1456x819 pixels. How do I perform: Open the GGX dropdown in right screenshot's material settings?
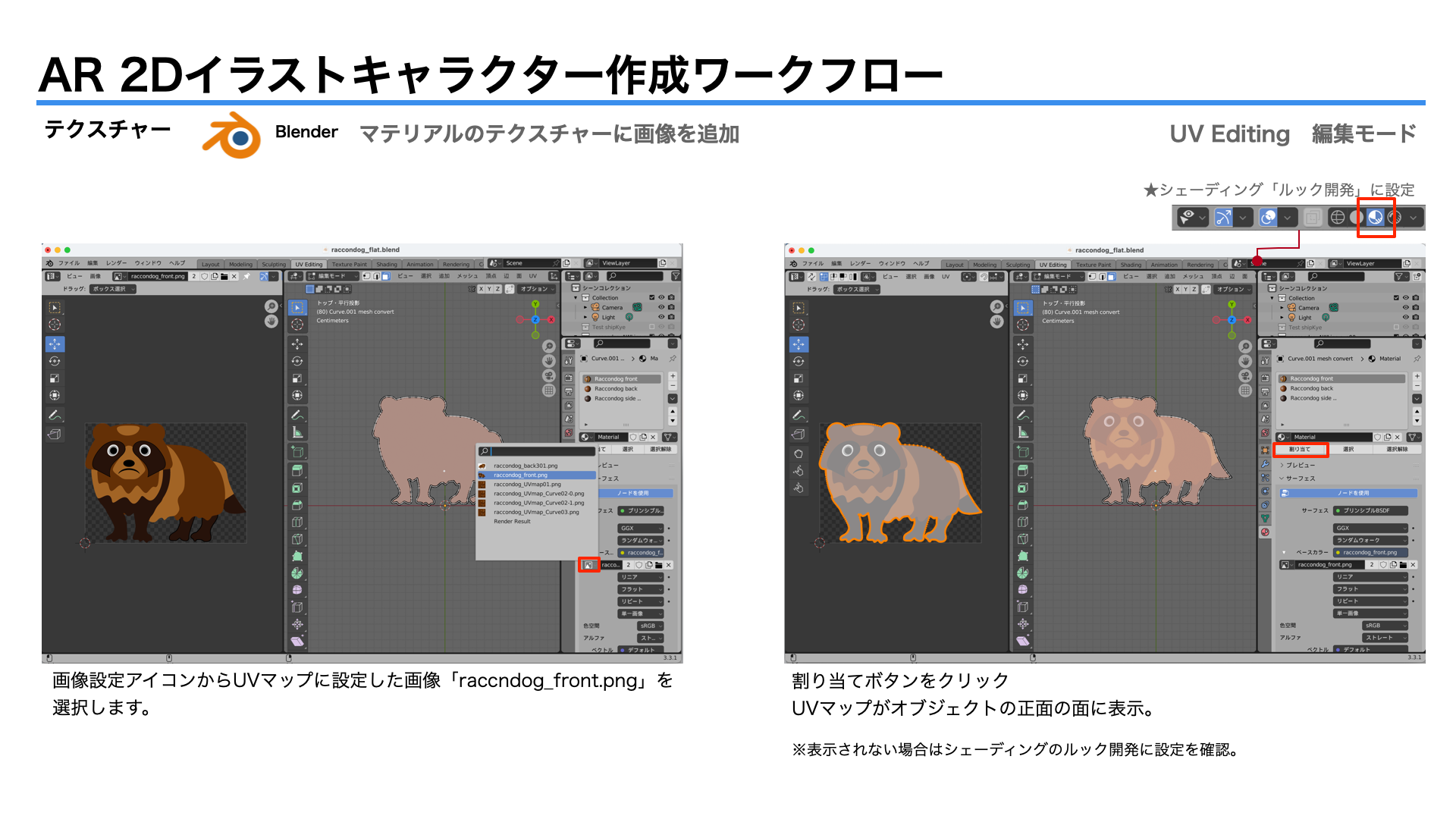[x=1370, y=528]
